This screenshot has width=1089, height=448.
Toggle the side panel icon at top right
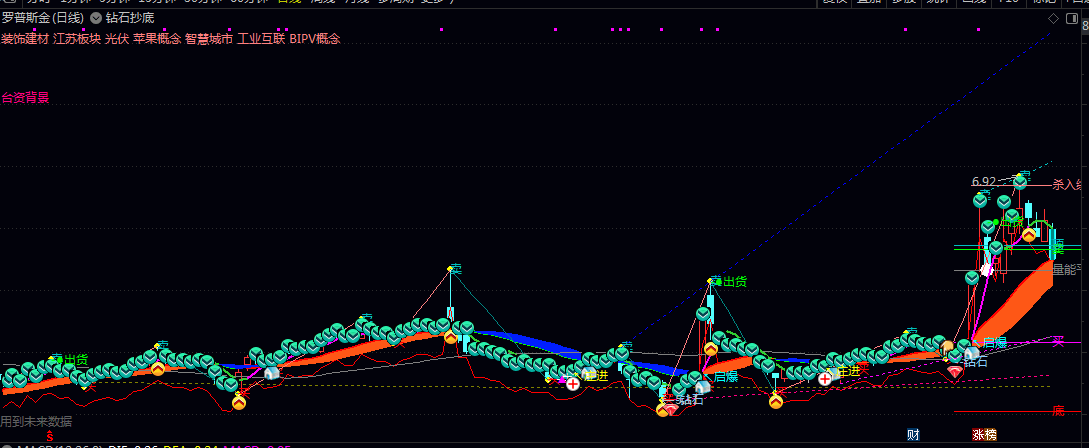click(1073, 18)
